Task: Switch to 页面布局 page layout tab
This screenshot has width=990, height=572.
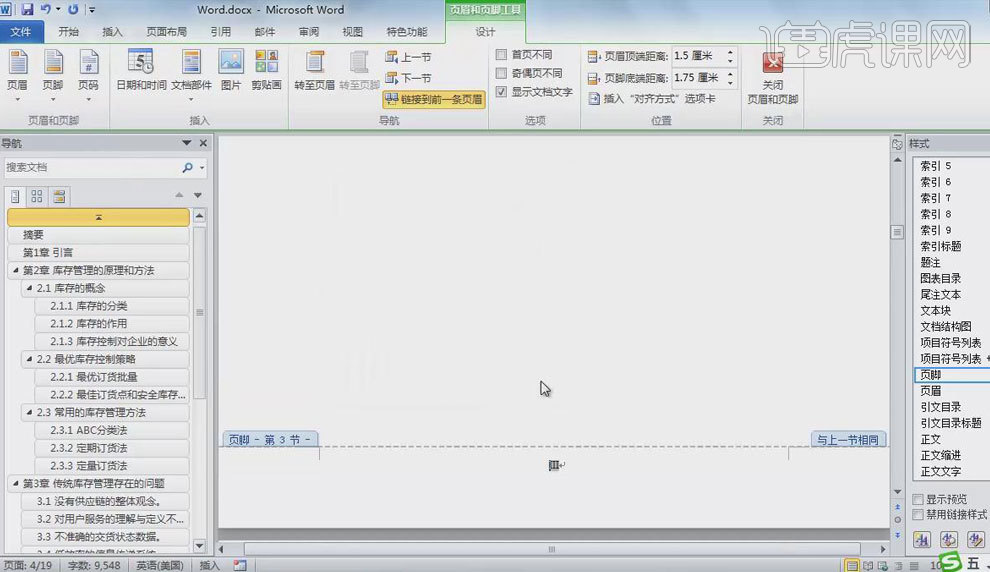Action: coord(167,32)
